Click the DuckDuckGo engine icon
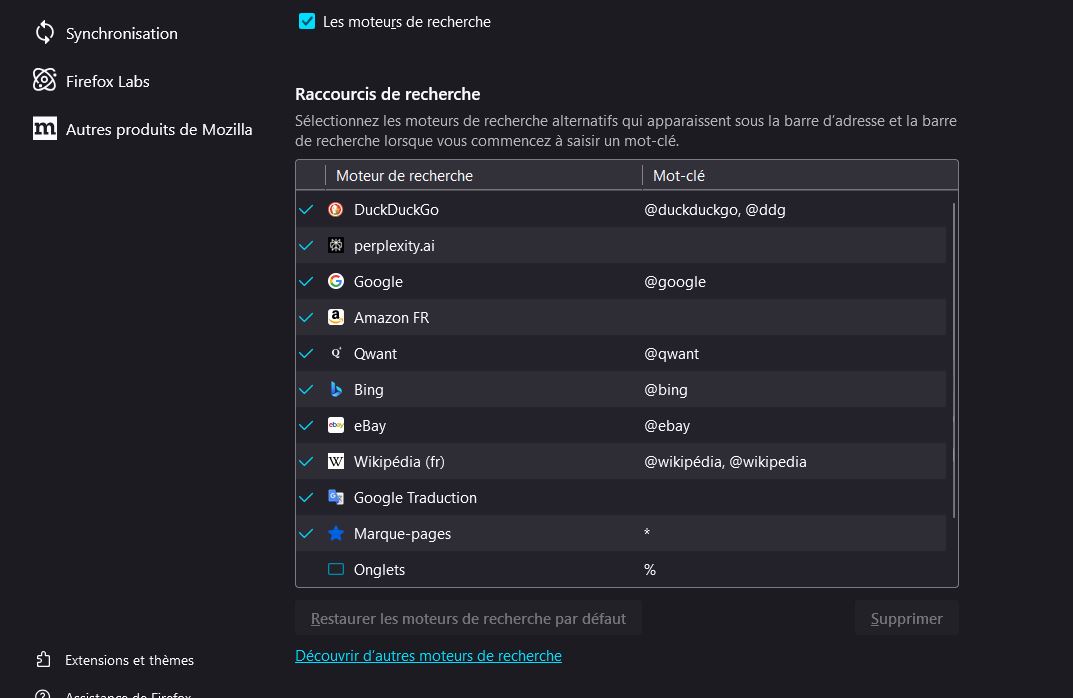Image resolution: width=1073 pixels, height=698 pixels. [x=335, y=209]
